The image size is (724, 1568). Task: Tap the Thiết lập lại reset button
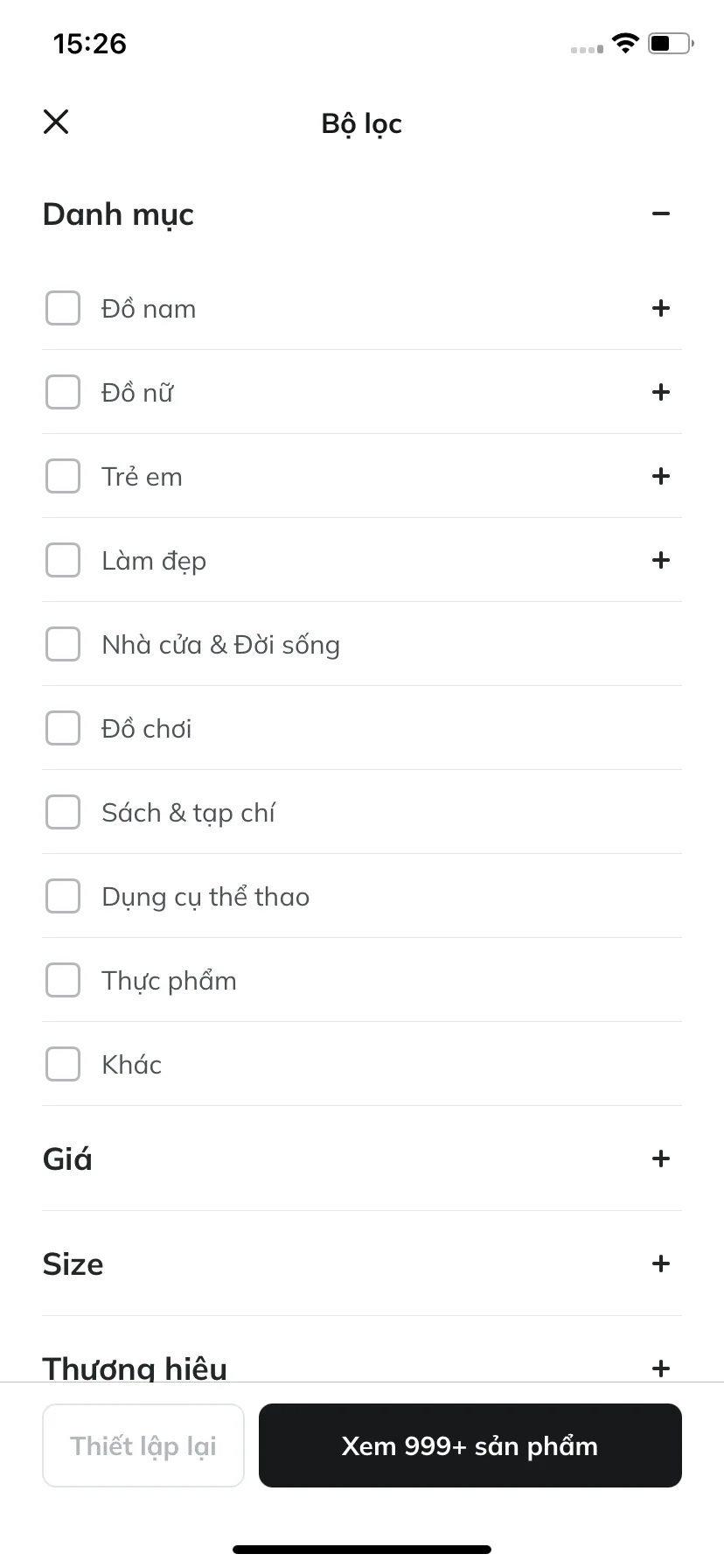(143, 1445)
